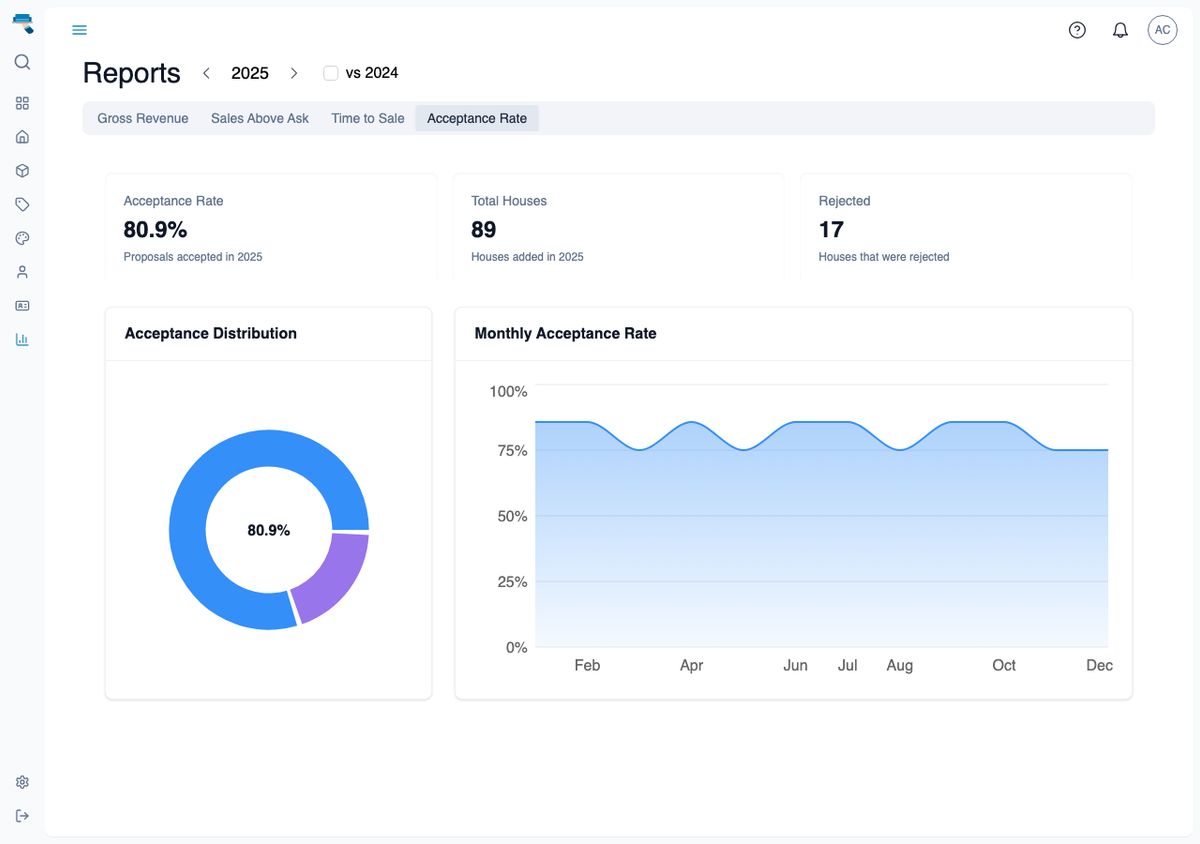The height and width of the screenshot is (844, 1200).
Task: Click the Reports page heading
Action: 131,73
